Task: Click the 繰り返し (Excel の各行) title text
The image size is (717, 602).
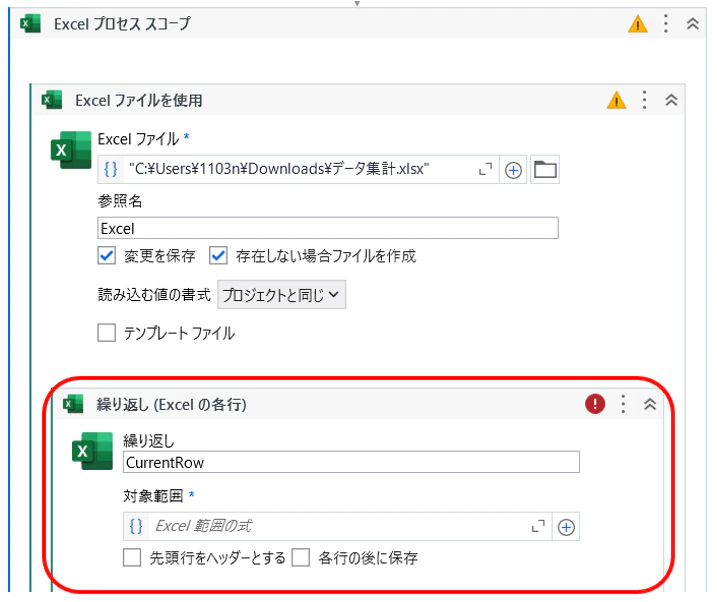Action: pos(171,405)
